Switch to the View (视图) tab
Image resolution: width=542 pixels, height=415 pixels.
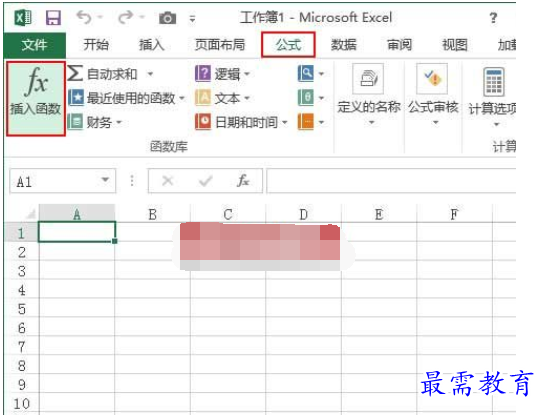click(x=455, y=45)
